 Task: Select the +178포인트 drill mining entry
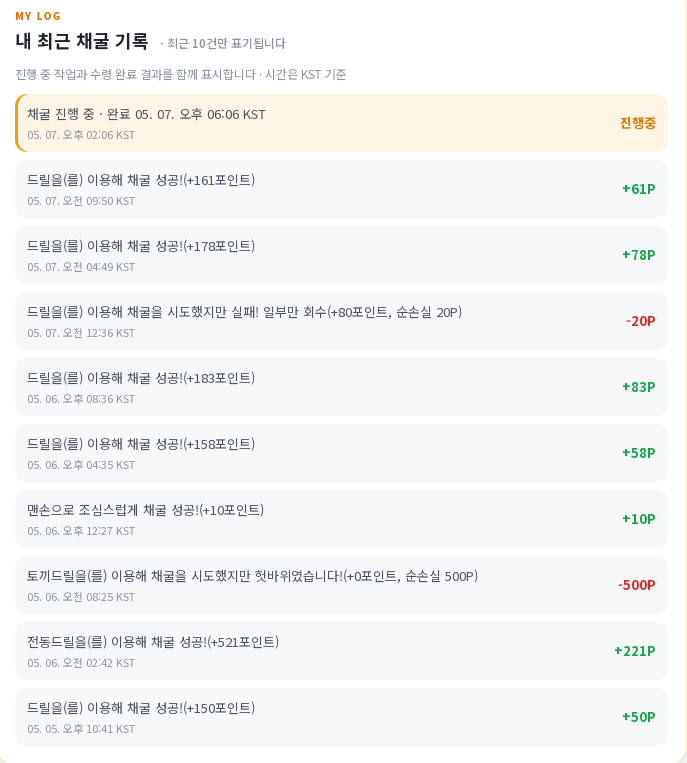click(341, 255)
